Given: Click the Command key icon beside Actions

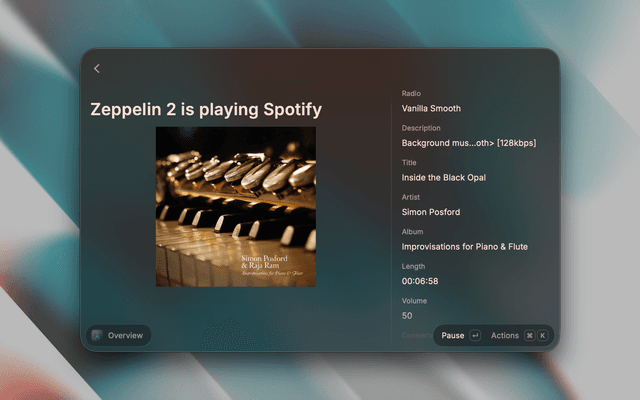Looking at the screenshot, I should (x=529, y=336).
